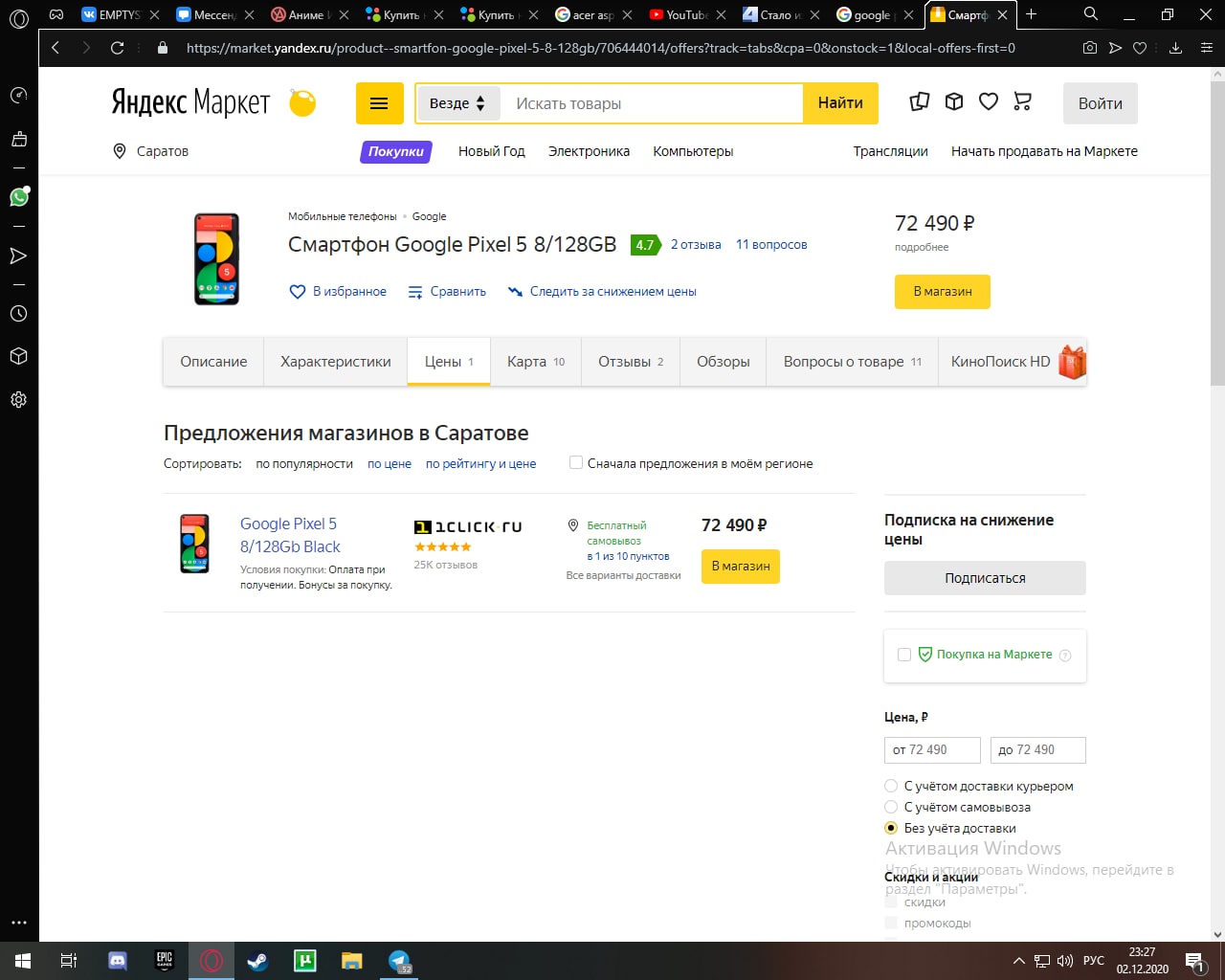1225x980 pixels.
Task: Open History clock icon in sidebar
Action: tap(18, 314)
